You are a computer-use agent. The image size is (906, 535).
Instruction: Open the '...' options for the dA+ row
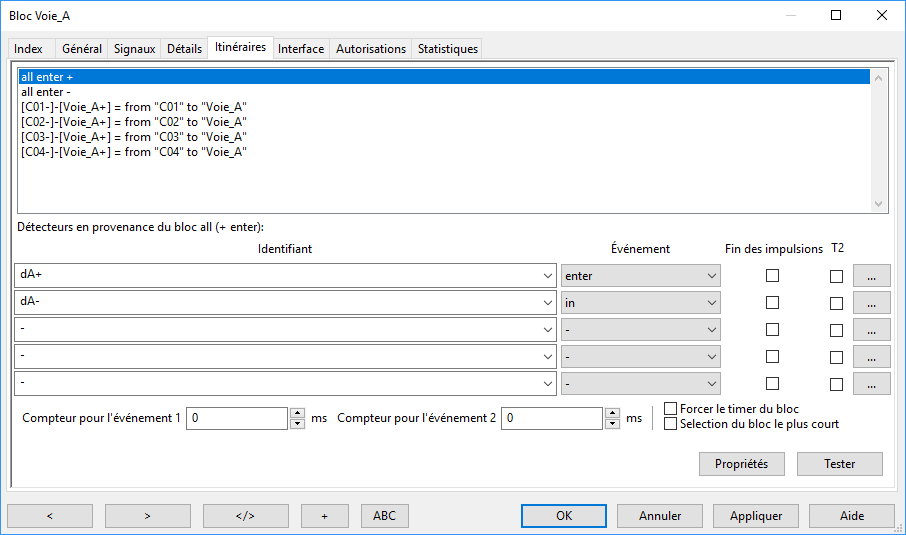[x=871, y=276]
